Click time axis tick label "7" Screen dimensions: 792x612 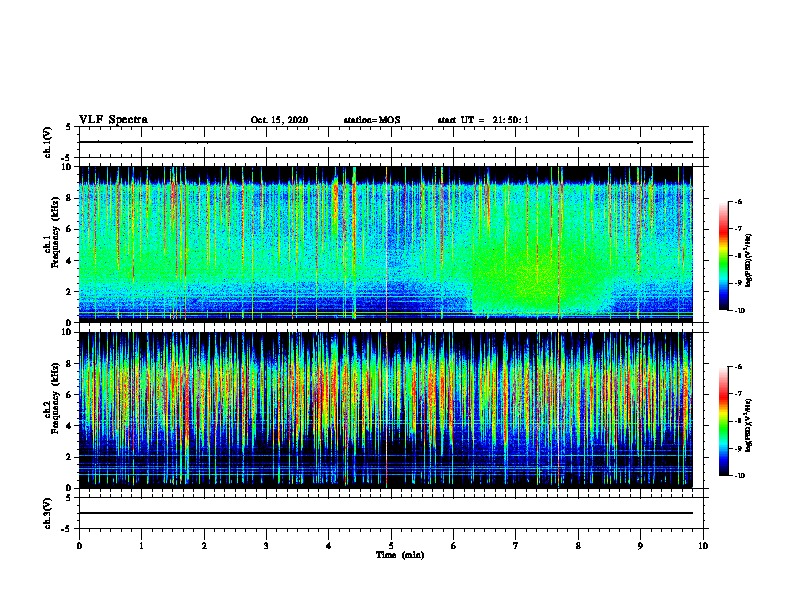(516, 546)
